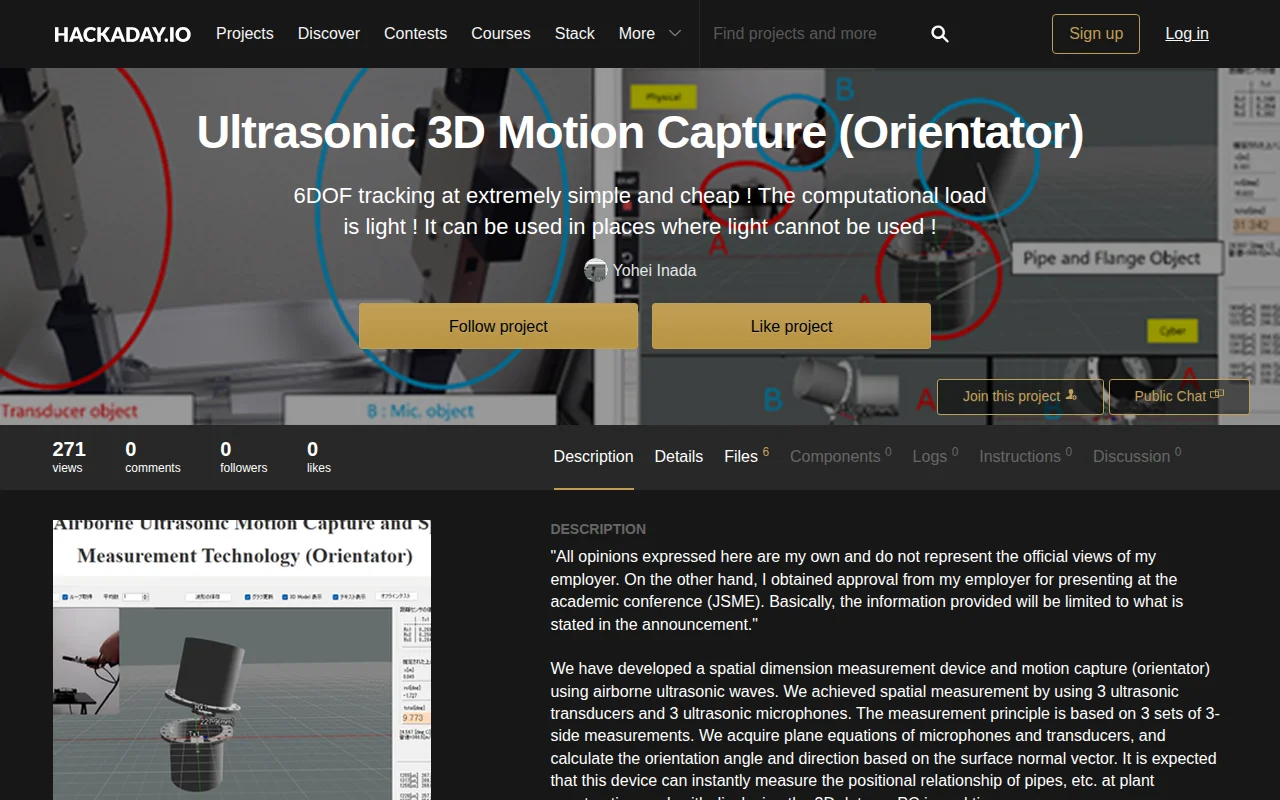Open the Components tab
This screenshot has height=800, width=1280.
[840, 456]
